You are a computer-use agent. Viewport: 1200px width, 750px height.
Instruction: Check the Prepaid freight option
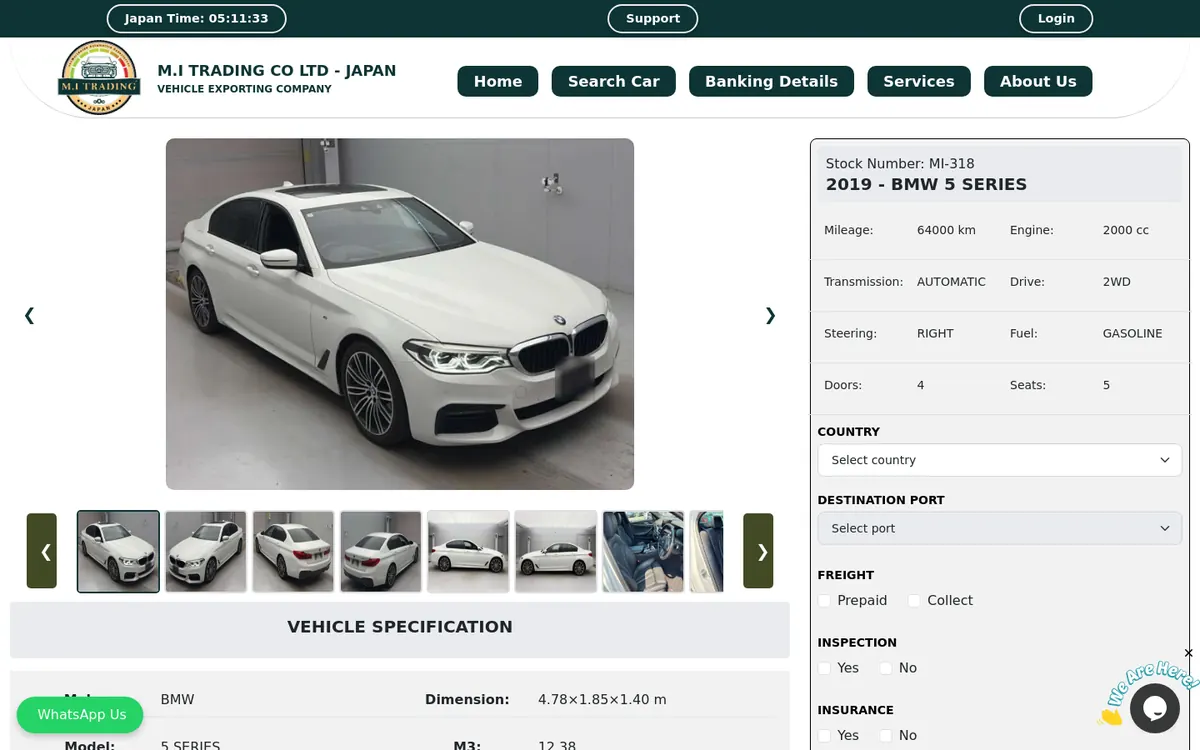click(x=824, y=600)
